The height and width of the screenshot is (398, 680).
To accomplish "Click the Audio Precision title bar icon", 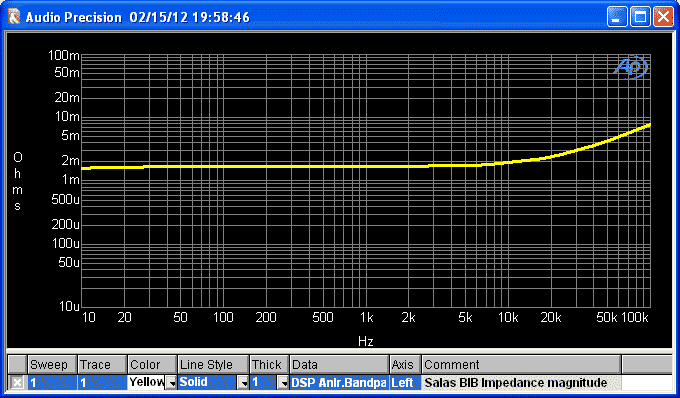I will 14,17.
